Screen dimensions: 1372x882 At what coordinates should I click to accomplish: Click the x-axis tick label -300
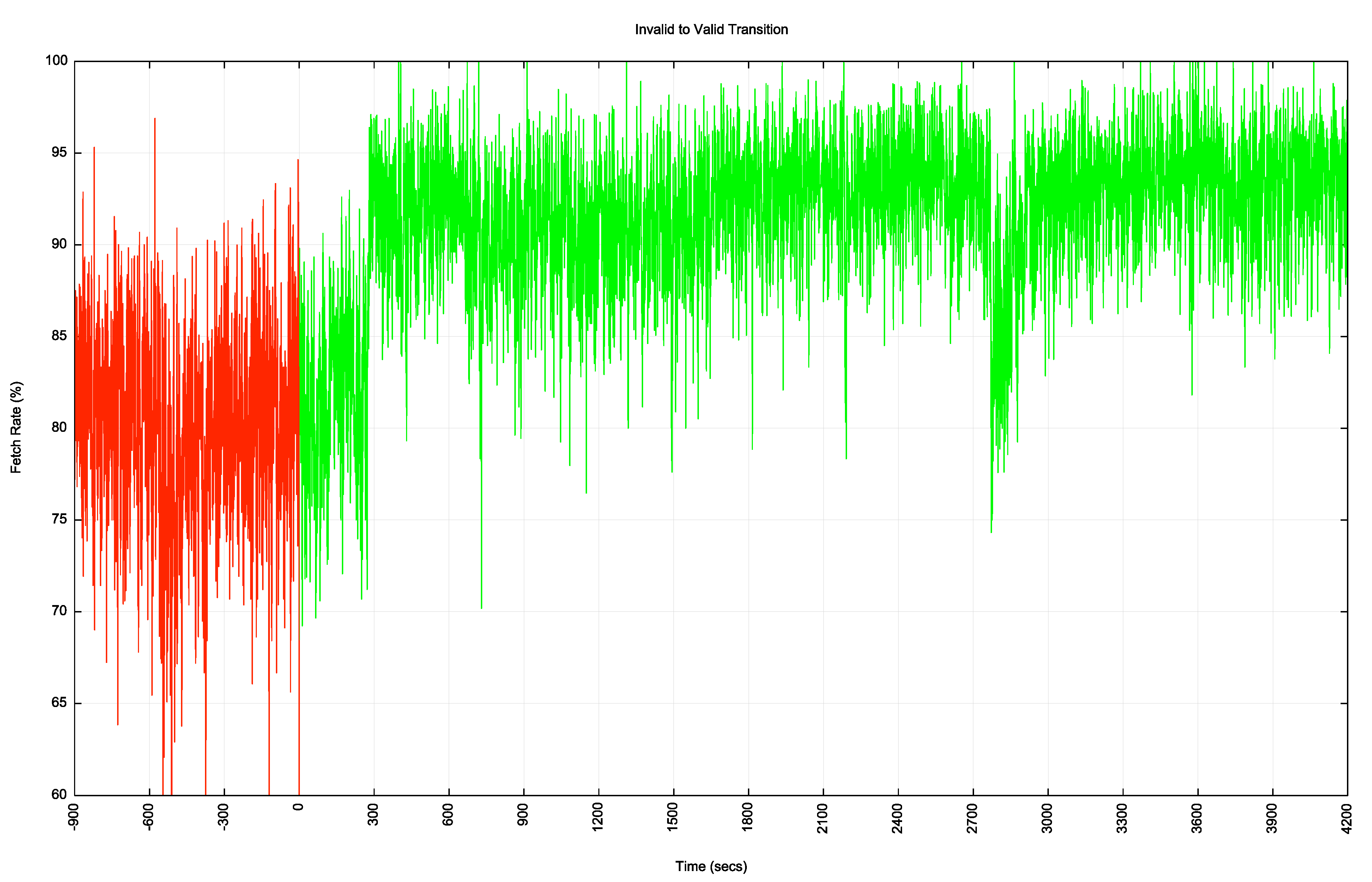pyautogui.click(x=223, y=817)
